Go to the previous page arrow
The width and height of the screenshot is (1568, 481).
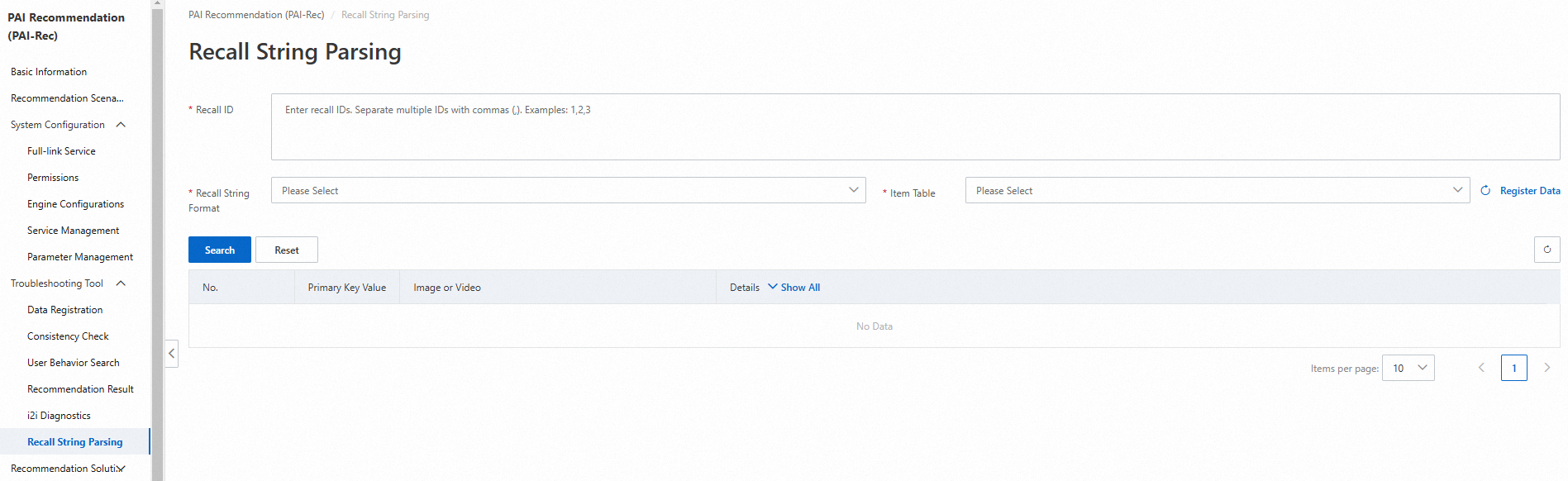(1481, 368)
